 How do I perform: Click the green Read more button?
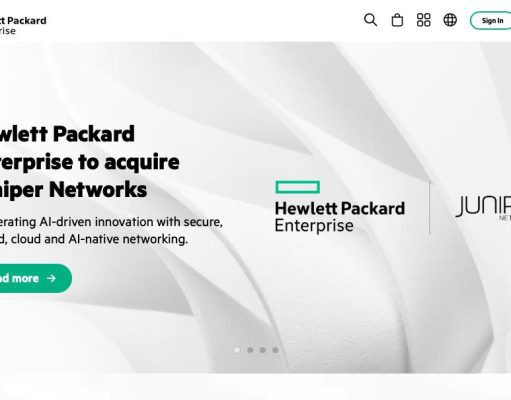35,278
